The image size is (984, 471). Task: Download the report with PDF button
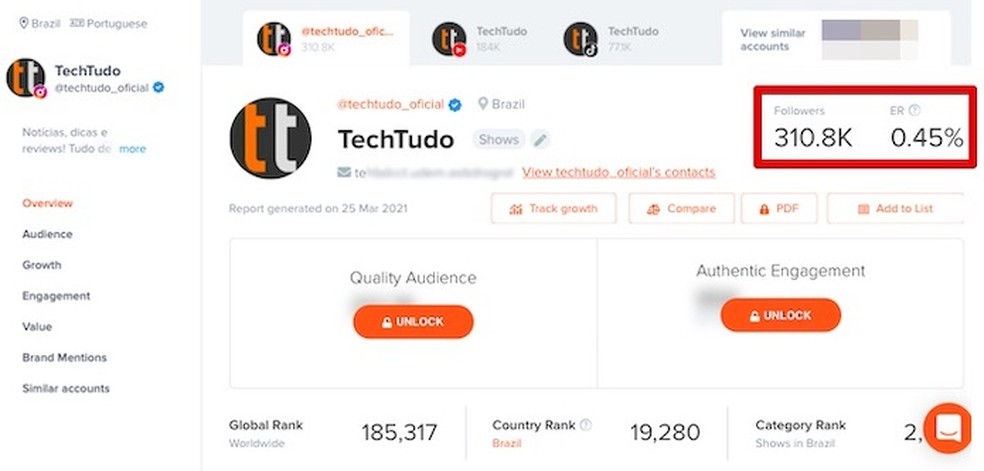pyautogui.click(x=777, y=209)
